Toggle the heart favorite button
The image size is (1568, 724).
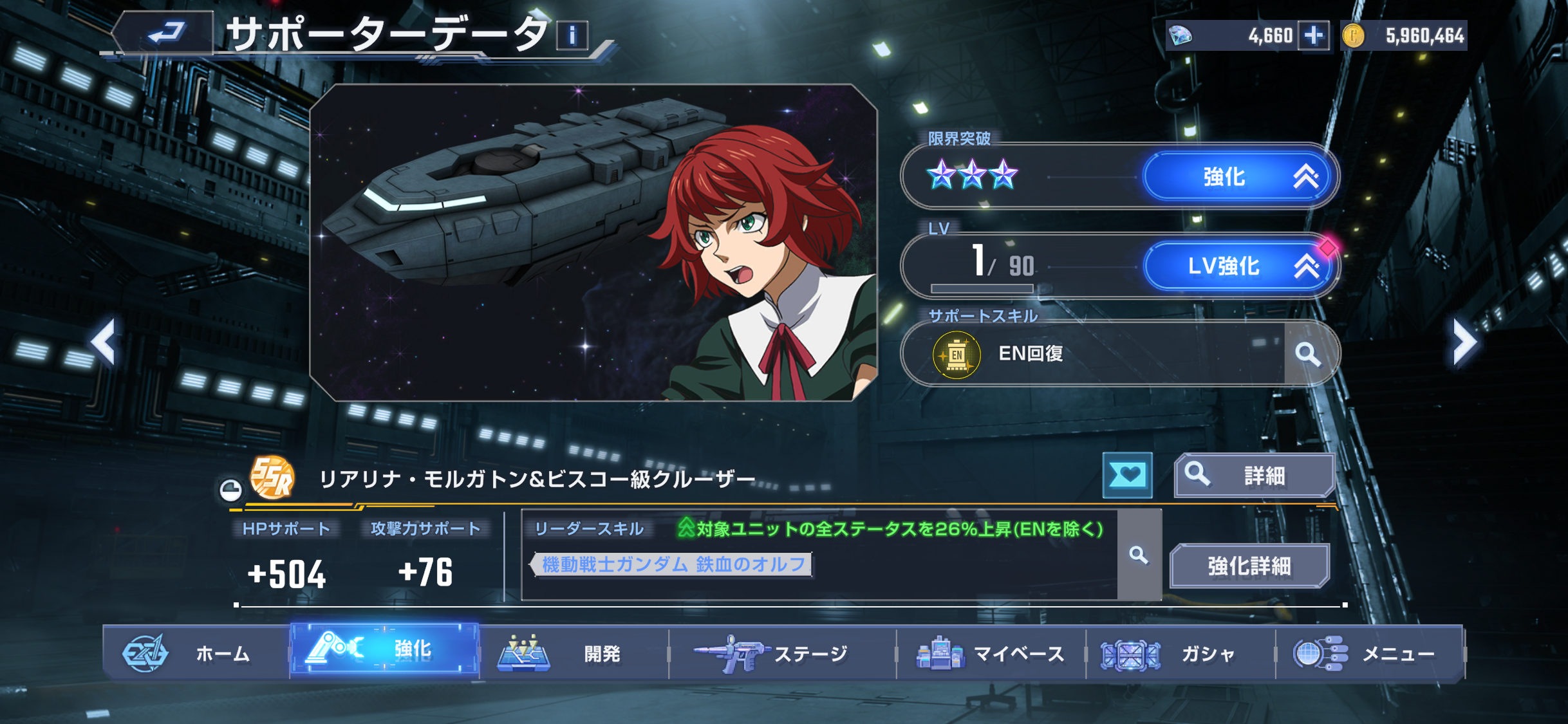click(x=1128, y=476)
